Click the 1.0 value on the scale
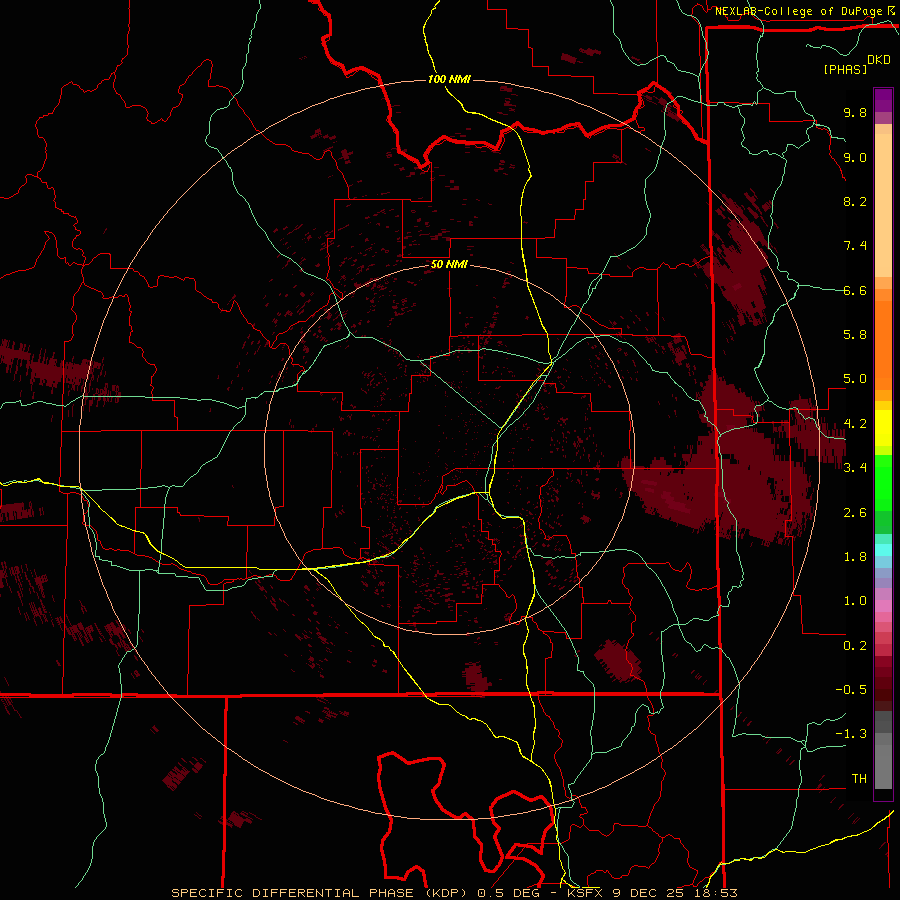Screen dimensions: 900x900 [x=855, y=601]
